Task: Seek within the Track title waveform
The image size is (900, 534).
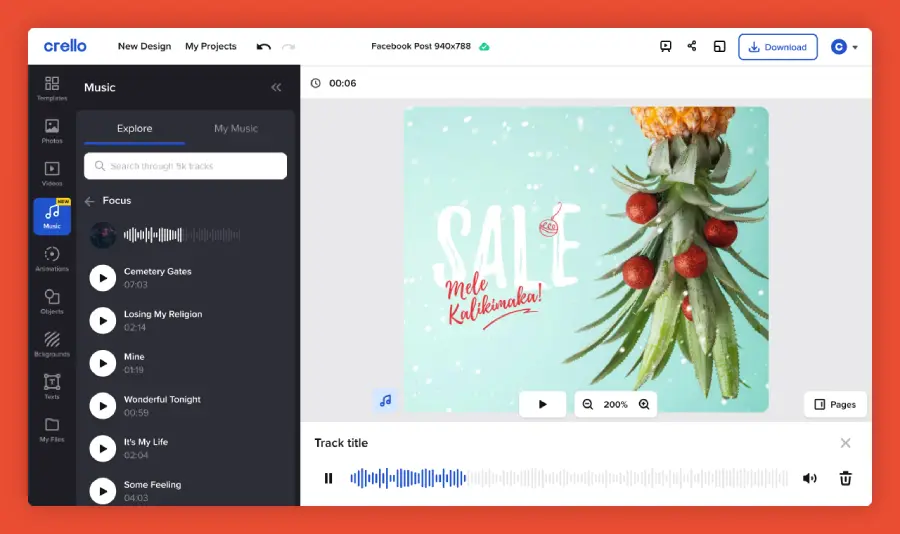Action: [x=569, y=478]
